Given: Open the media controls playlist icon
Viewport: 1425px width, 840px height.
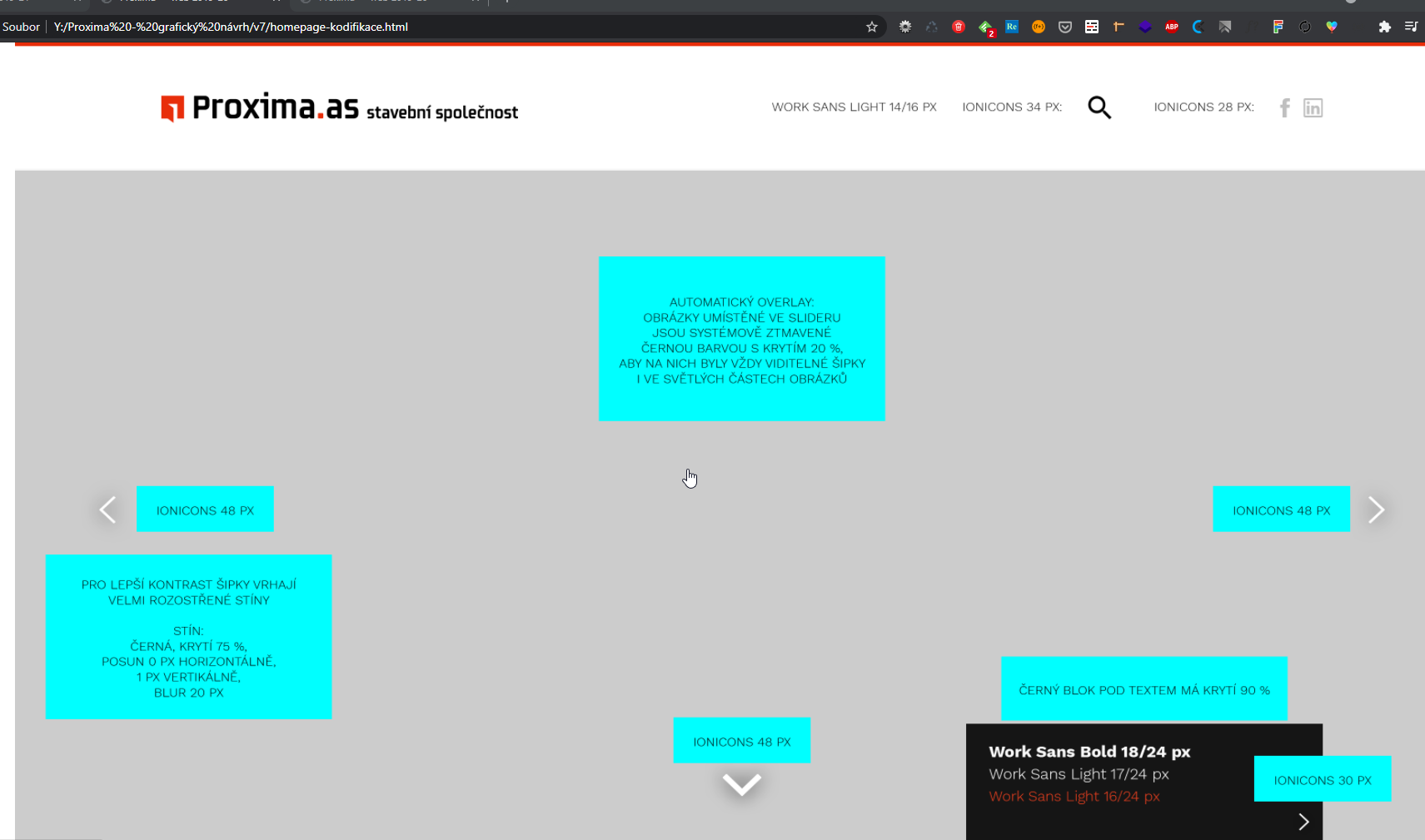Looking at the screenshot, I should coord(1411,27).
